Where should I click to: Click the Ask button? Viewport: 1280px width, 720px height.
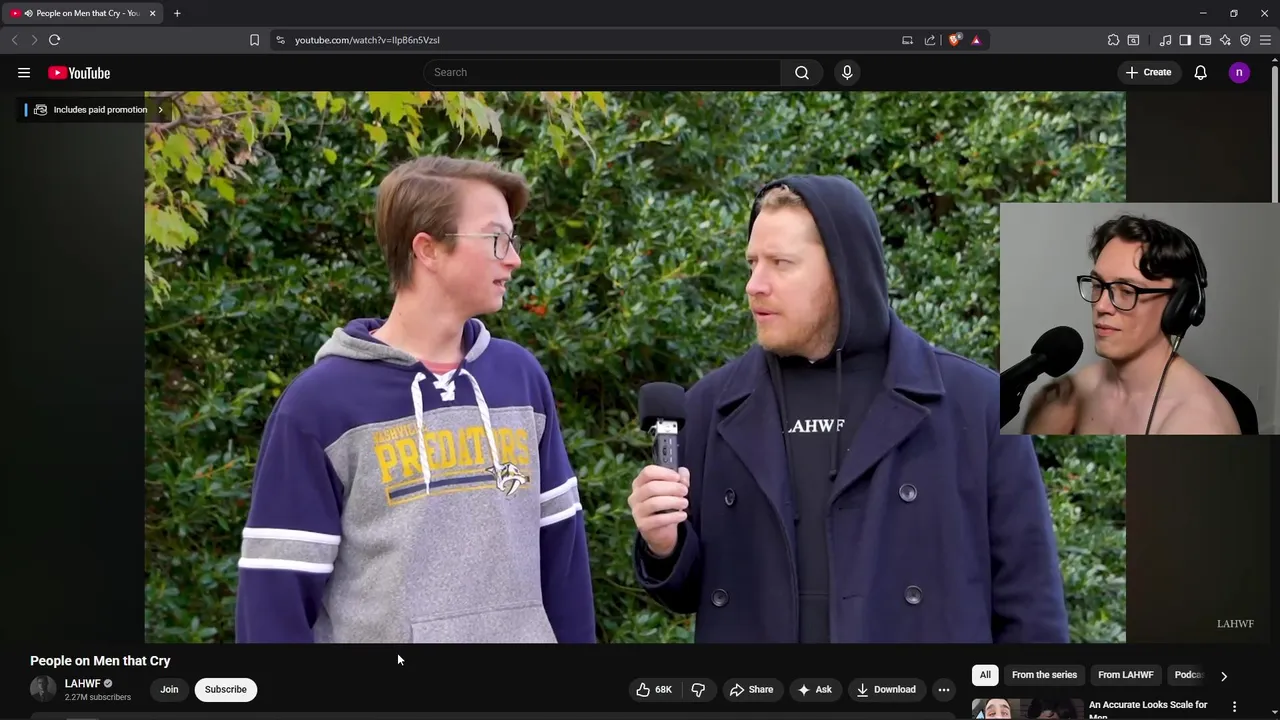click(x=814, y=689)
